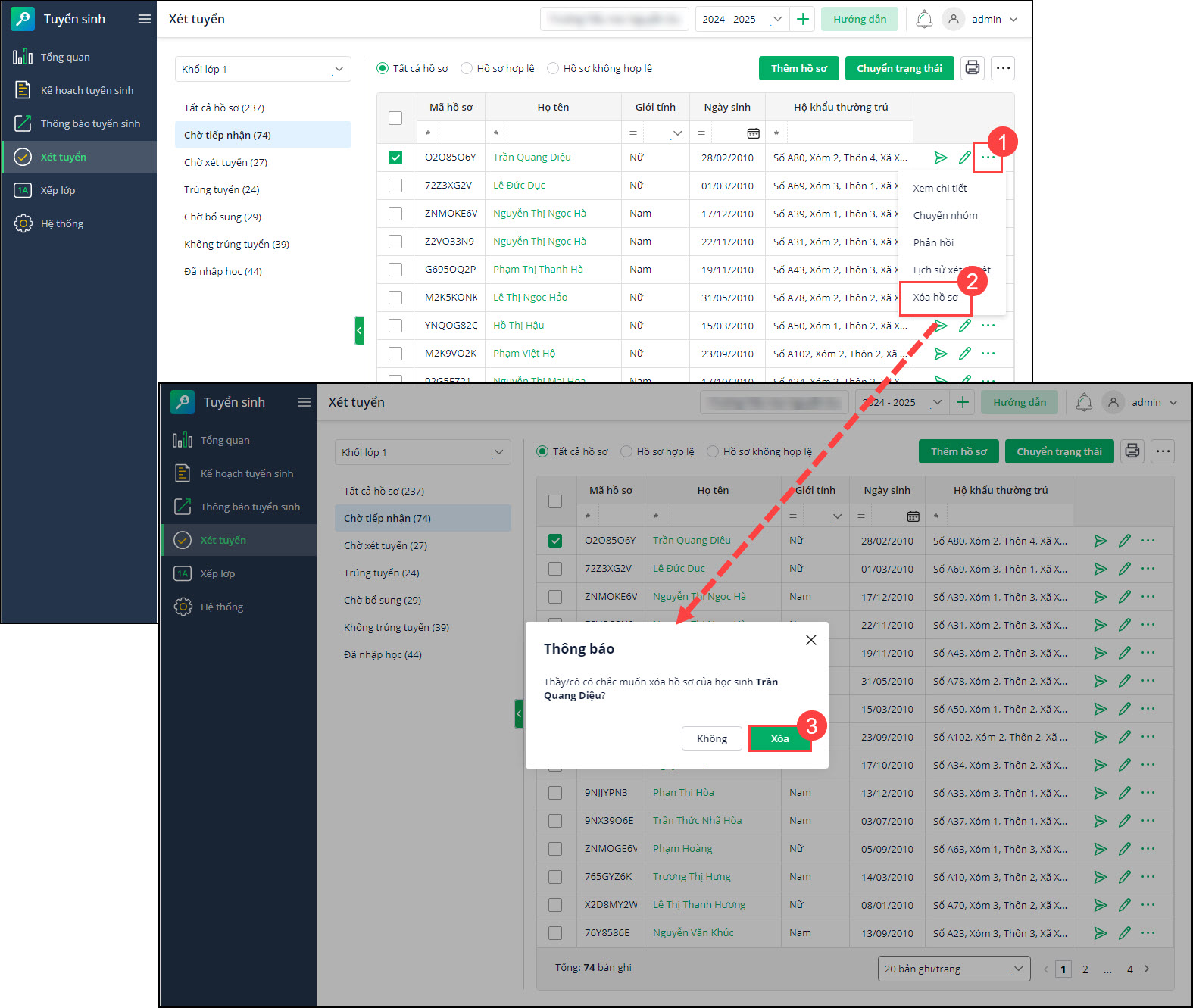Screen dimensions: 1193x1008
Task: Tick the checkbox for upper Phạm Thị Thanh Hà row
Action: click(395, 270)
